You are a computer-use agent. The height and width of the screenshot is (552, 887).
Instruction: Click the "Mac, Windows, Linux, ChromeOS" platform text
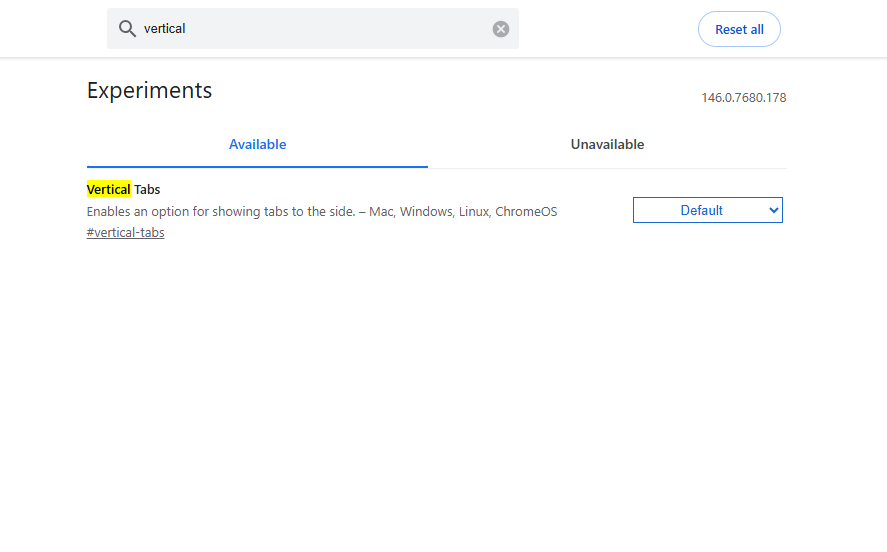point(462,211)
